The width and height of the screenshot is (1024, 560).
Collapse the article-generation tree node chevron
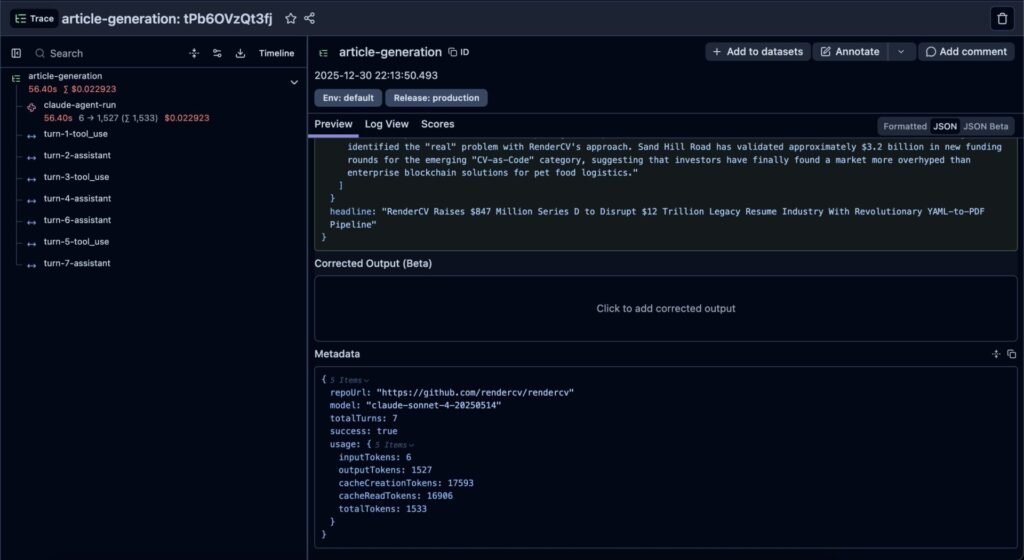pyautogui.click(x=294, y=82)
